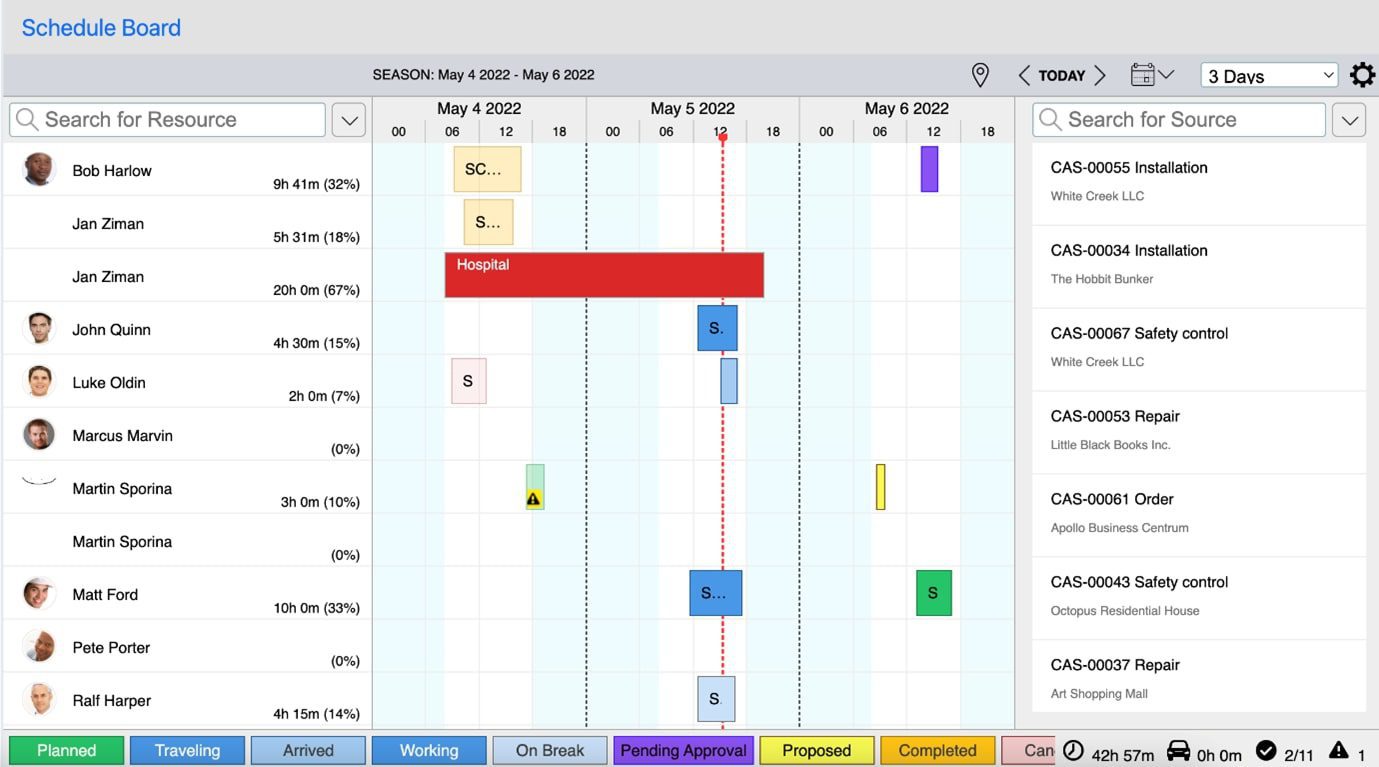1379x767 pixels.
Task: Toggle the Pending Approval status filter
Action: point(684,751)
